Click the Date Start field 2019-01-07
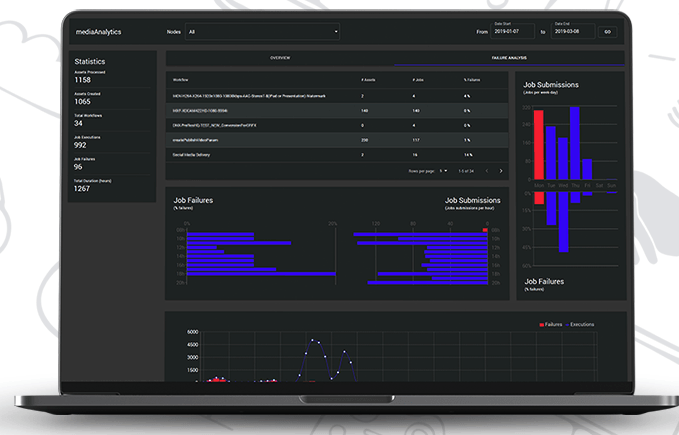This screenshot has height=435, width=679. tap(512, 30)
